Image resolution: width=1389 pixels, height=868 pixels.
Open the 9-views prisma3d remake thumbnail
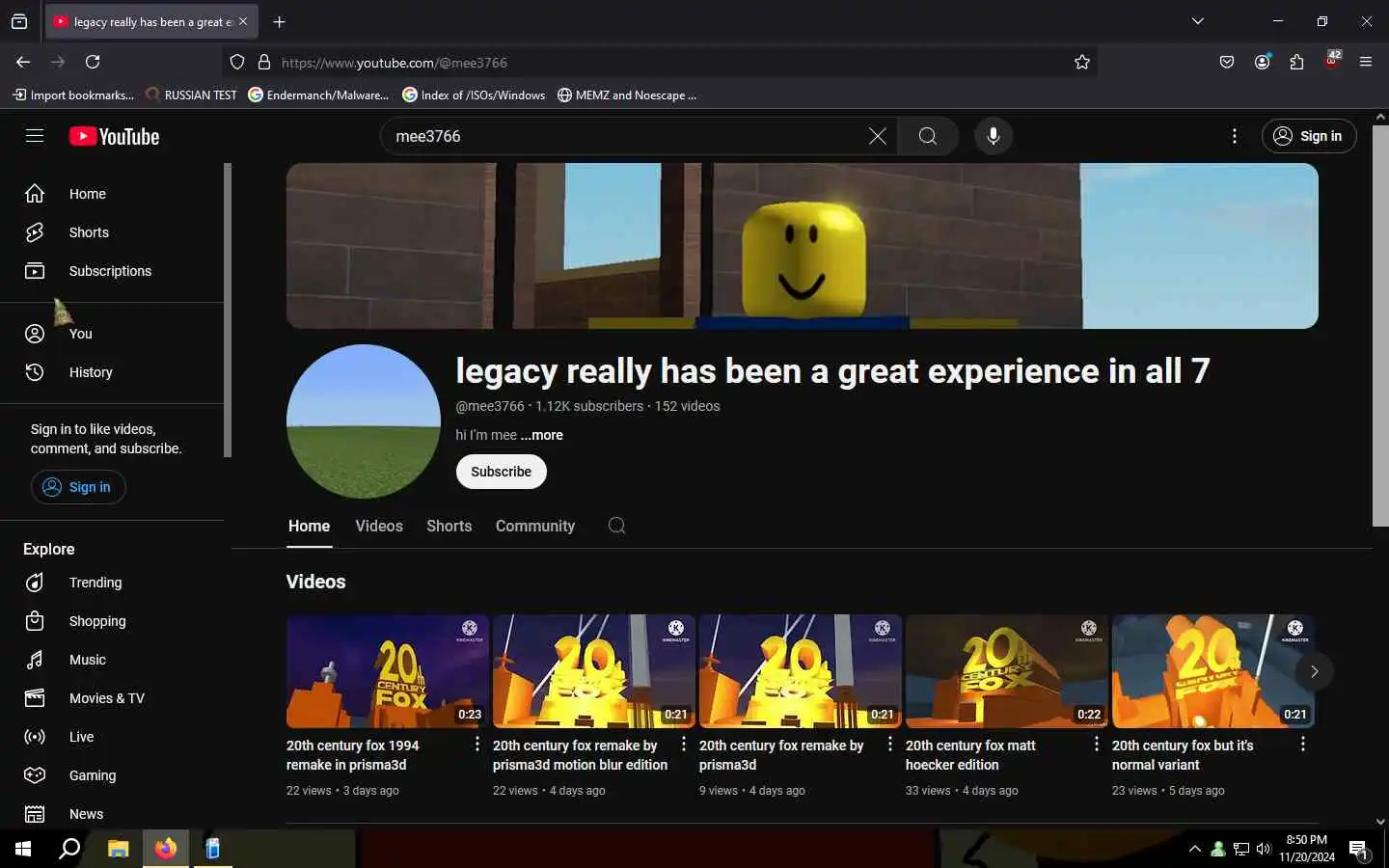pyautogui.click(x=801, y=671)
